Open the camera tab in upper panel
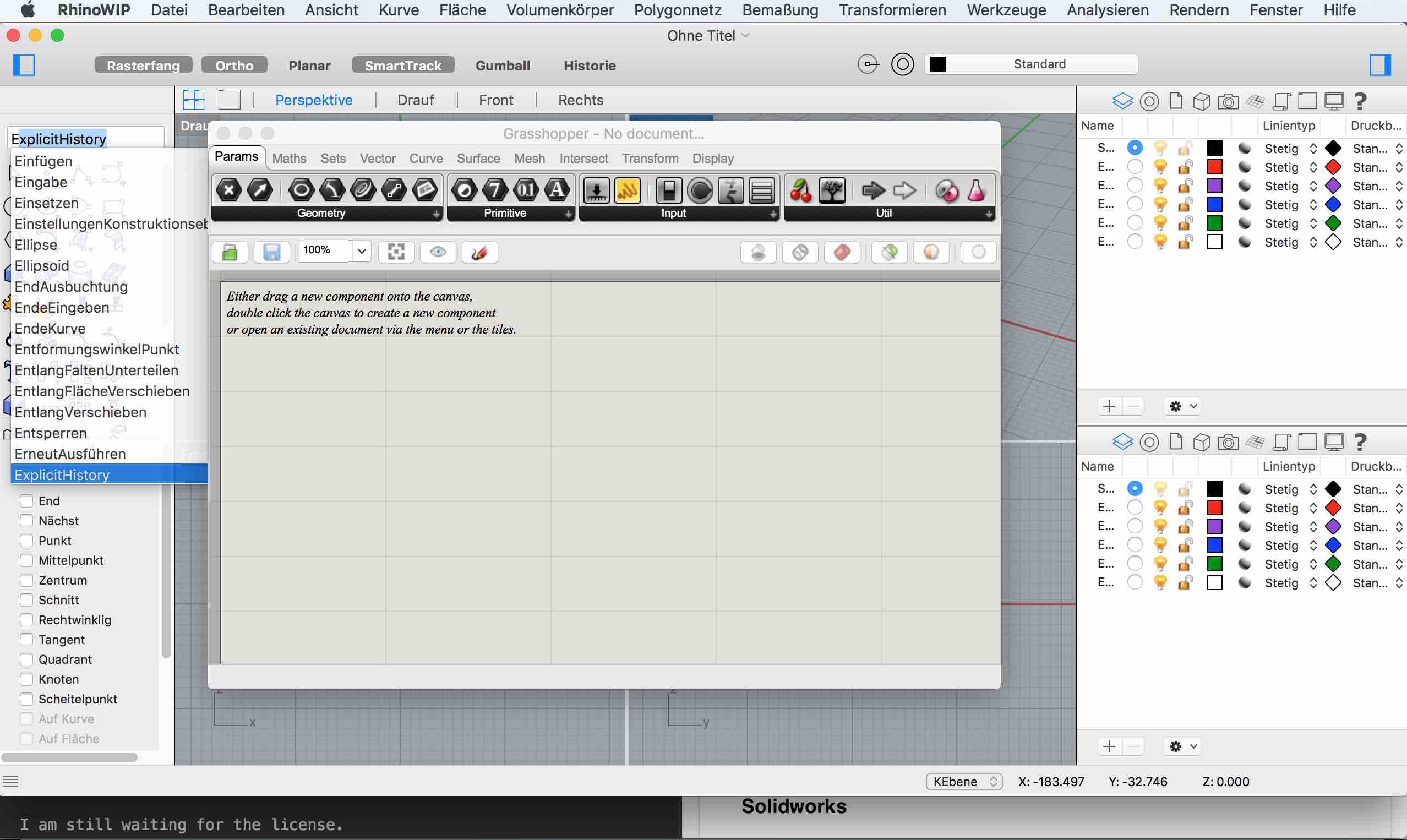Image resolution: width=1407 pixels, height=840 pixels. click(x=1228, y=101)
